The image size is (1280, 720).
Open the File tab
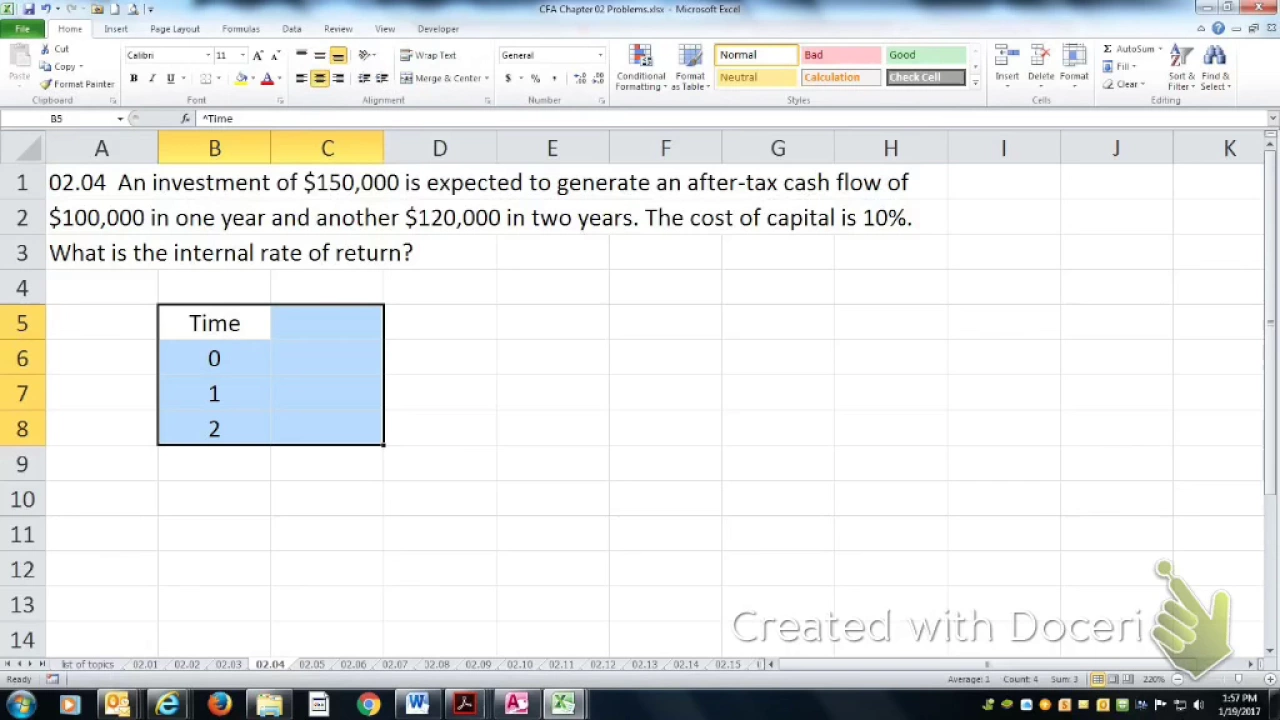coord(22,28)
